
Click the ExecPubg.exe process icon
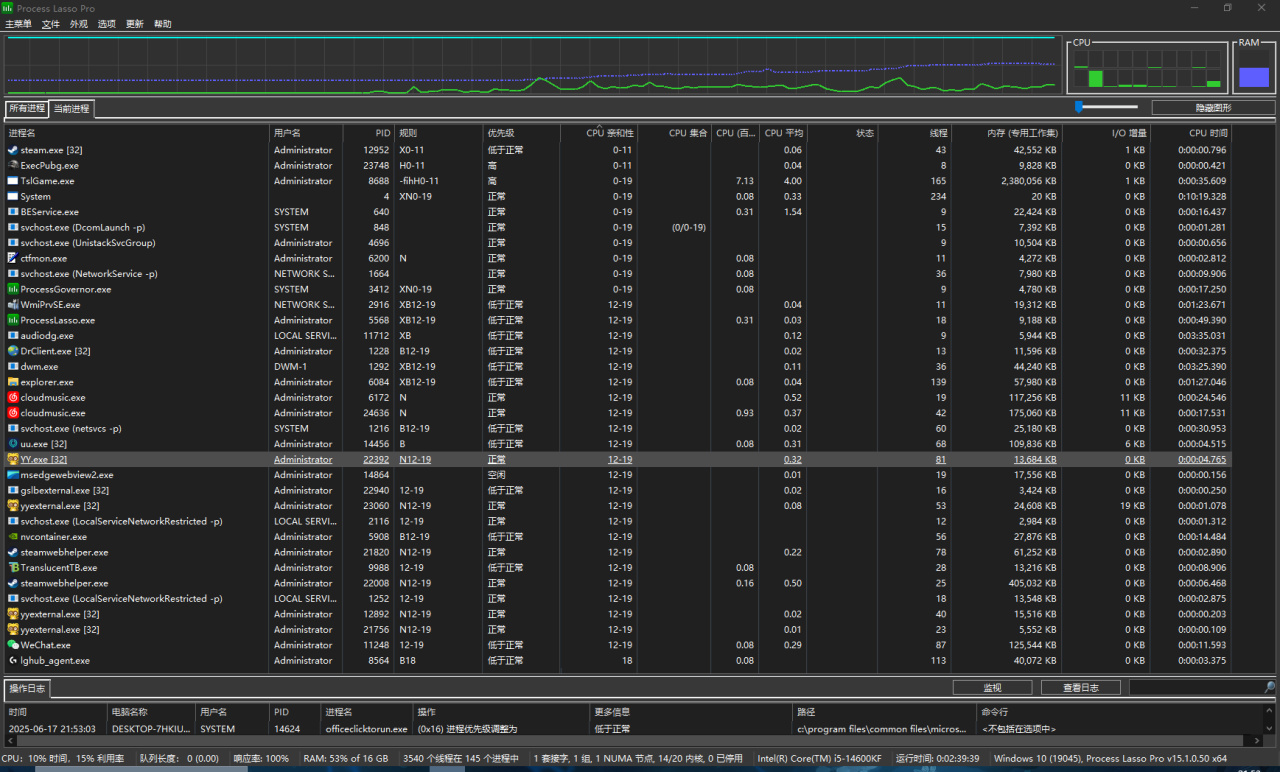13,165
